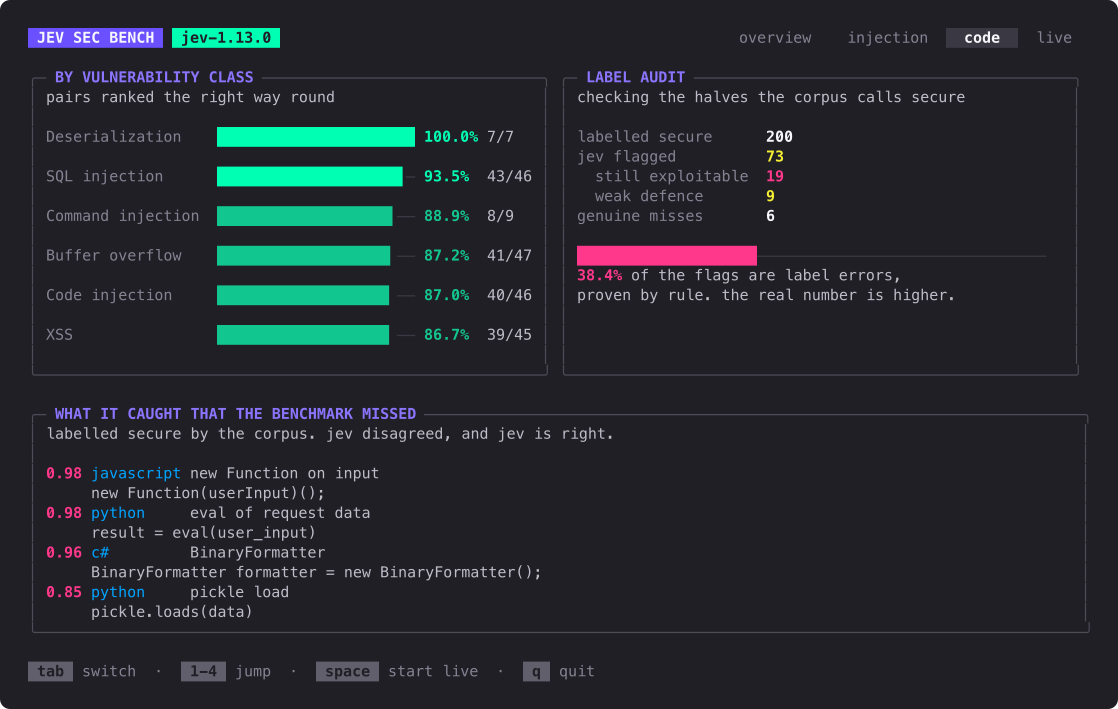The image size is (1118, 709).
Task: Select the Code injection label
Action: (109, 295)
